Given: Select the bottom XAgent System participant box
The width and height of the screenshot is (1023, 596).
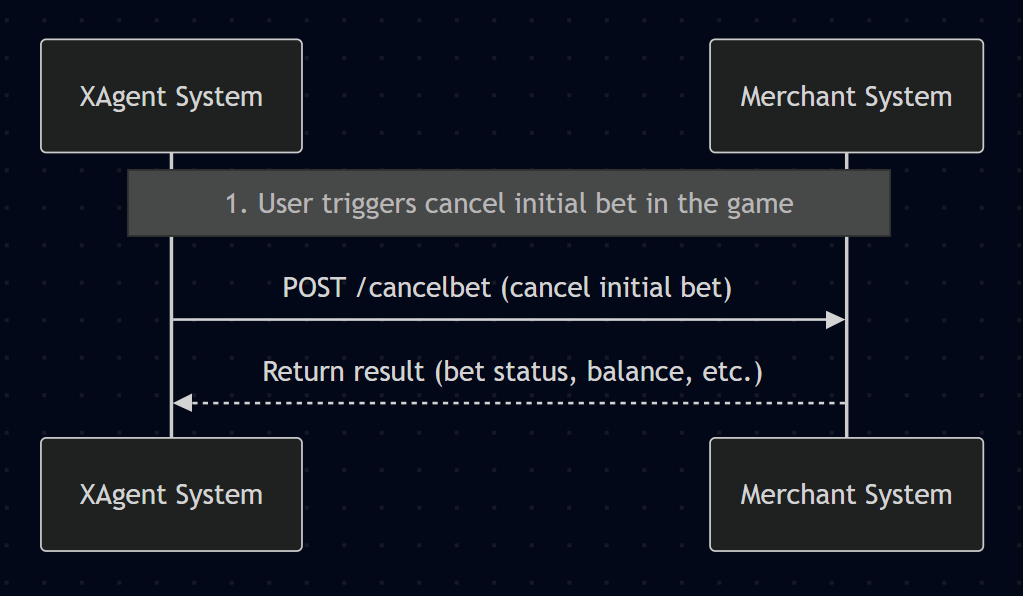Looking at the screenshot, I should [x=171, y=494].
